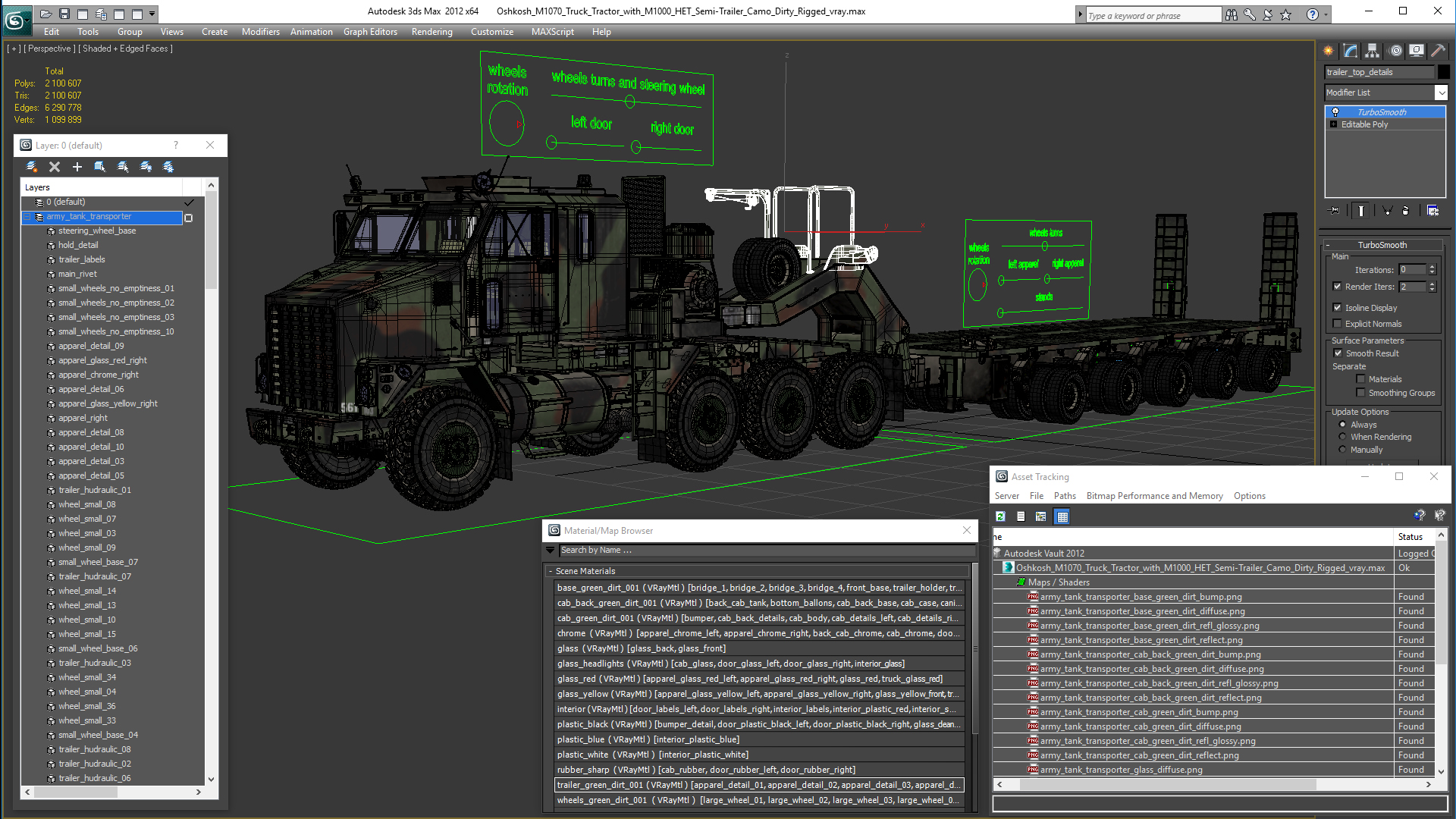Toggle TurboSmooth lightbulb in modifier stack

click(x=1335, y=112)
